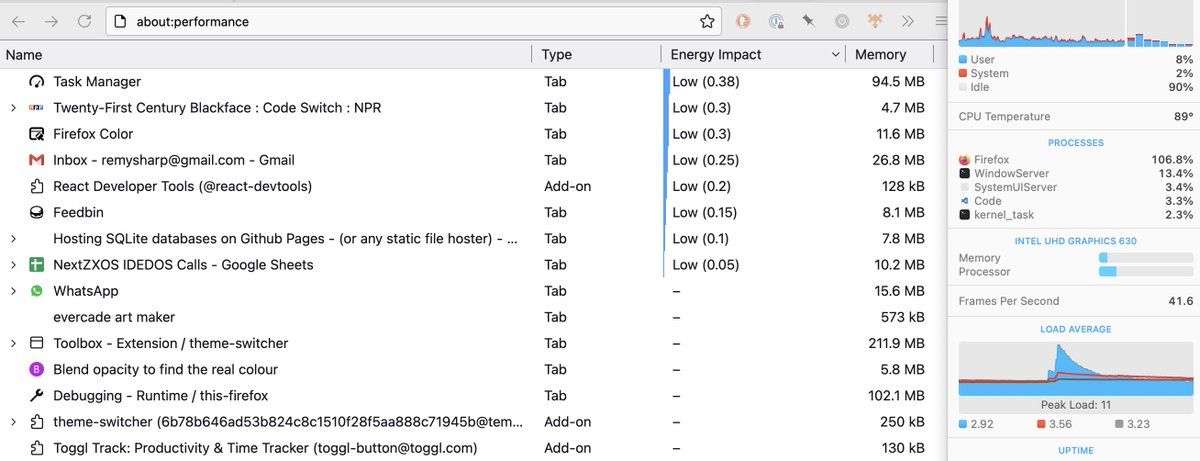Bookmark this page with the star icon

tap(707, 21)
